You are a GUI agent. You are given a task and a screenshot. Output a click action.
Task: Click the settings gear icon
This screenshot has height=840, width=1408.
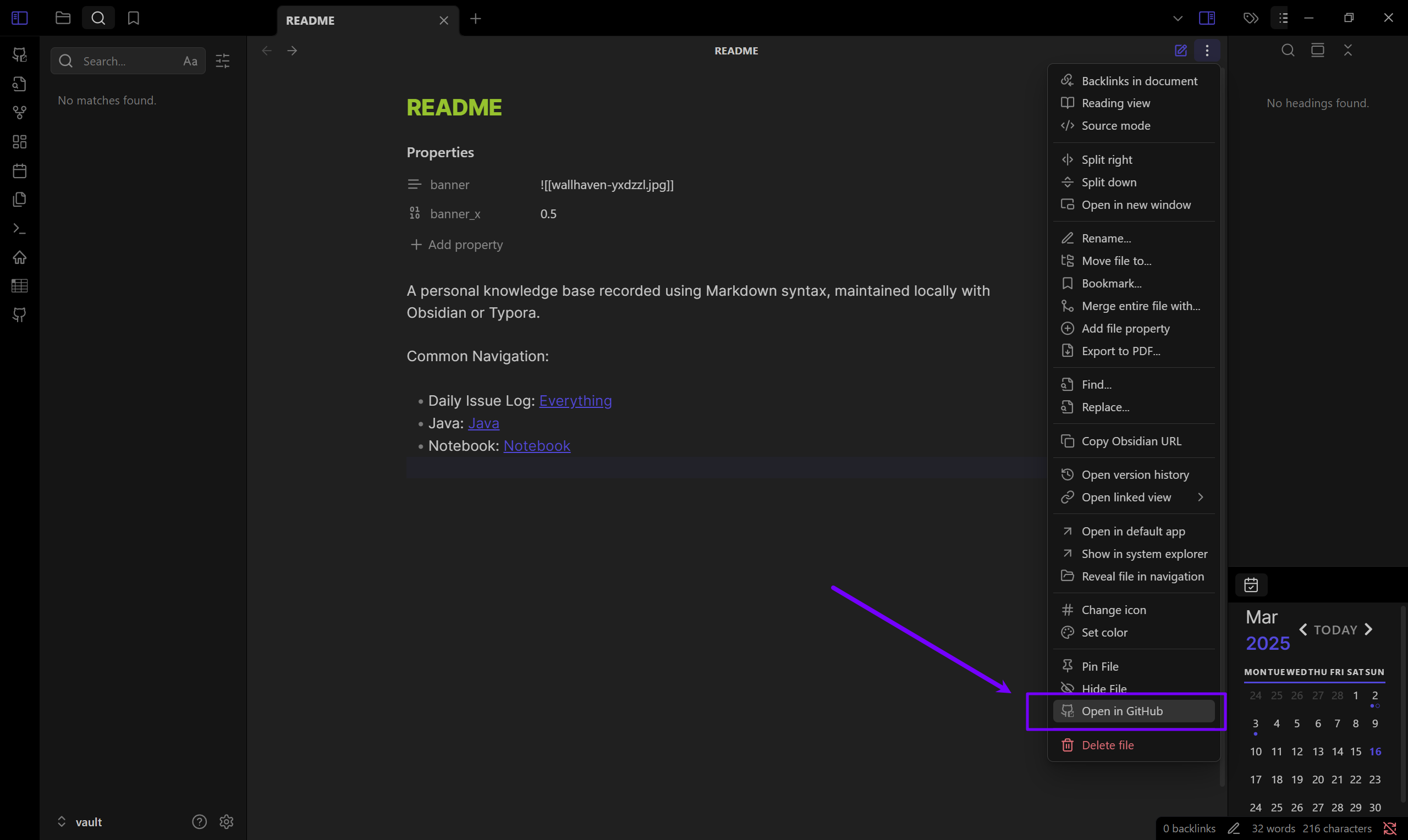[227, 821]
